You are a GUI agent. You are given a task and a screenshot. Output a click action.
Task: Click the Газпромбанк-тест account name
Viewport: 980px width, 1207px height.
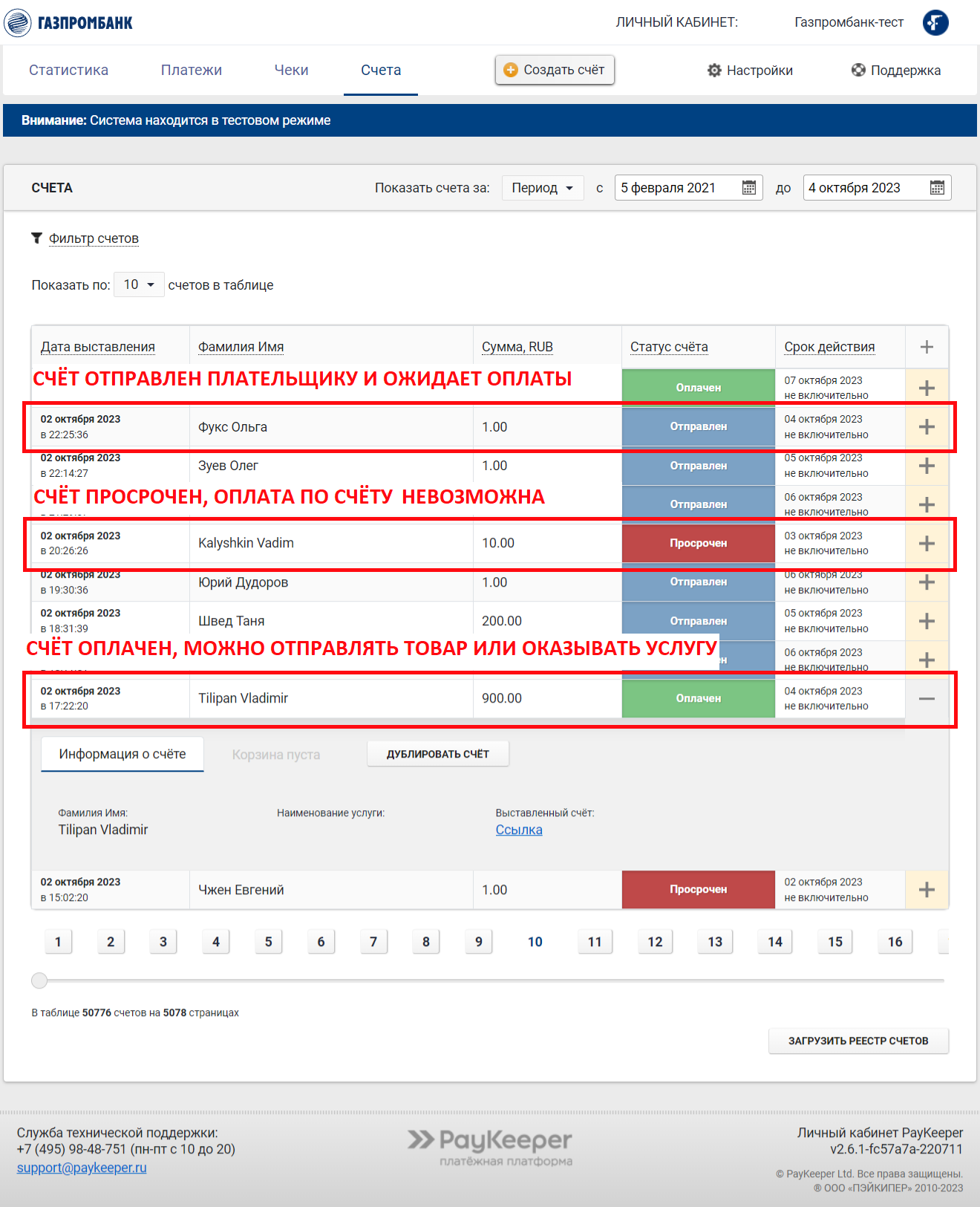click(x=849, y=22)
